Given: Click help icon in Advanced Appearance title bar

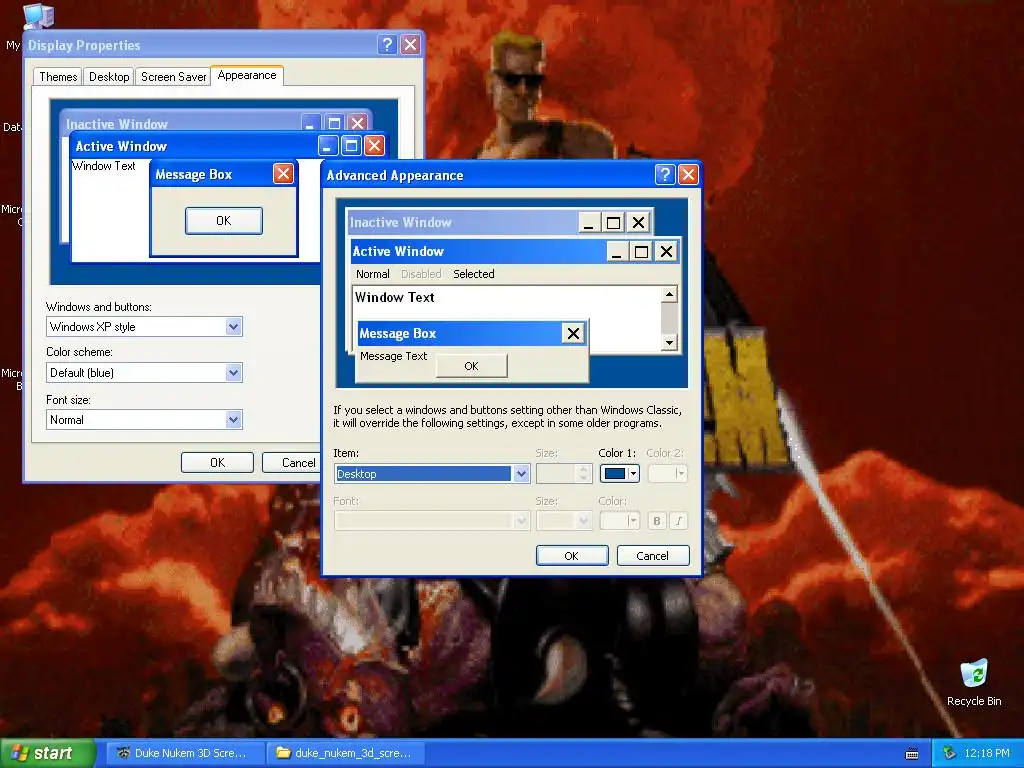Looking at the screenshot, I should point(664,174).
